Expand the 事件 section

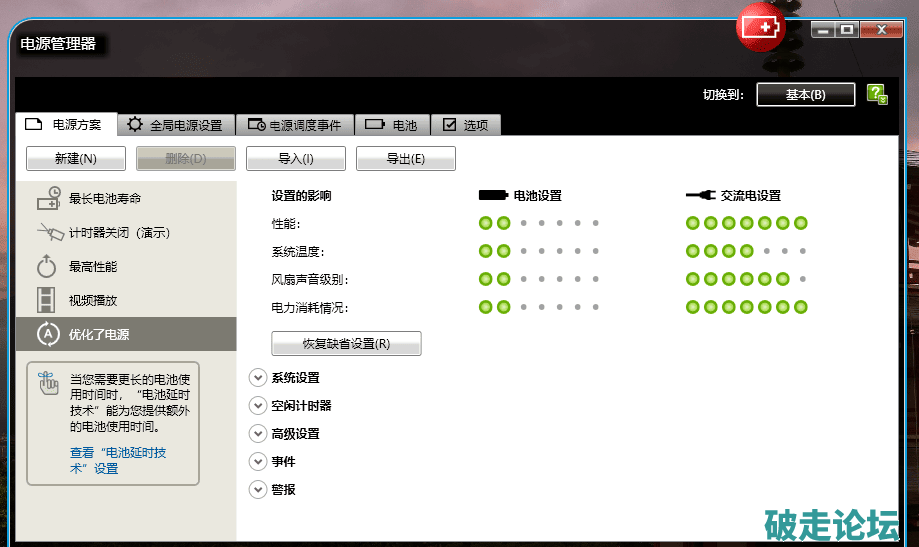(x=257, y=462)
